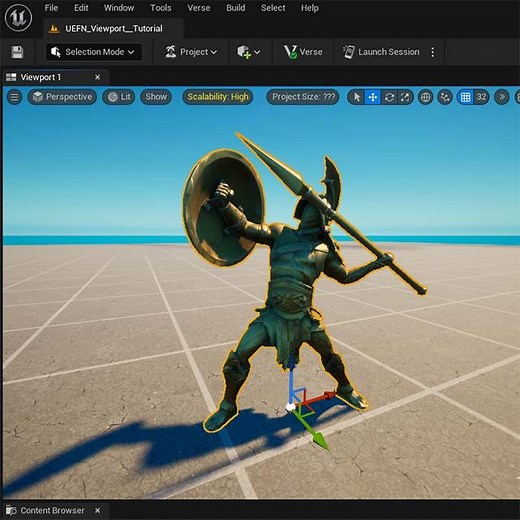Open the add content cube dropdown
The image size is (520, 520).
pyautogui.click(x=248, y=52)
